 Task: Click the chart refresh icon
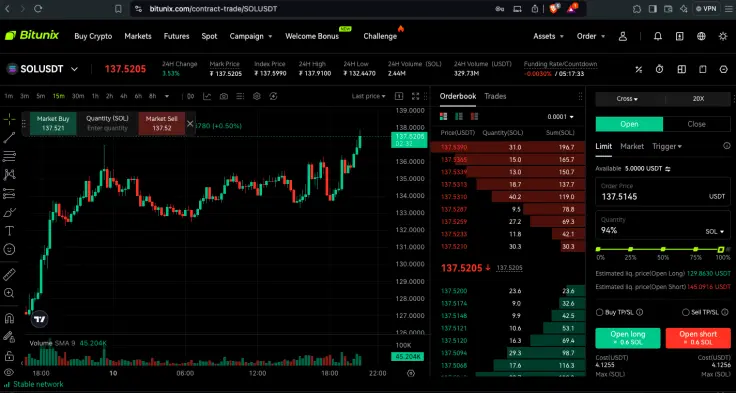pyautogui.click(x=274, y=96)
